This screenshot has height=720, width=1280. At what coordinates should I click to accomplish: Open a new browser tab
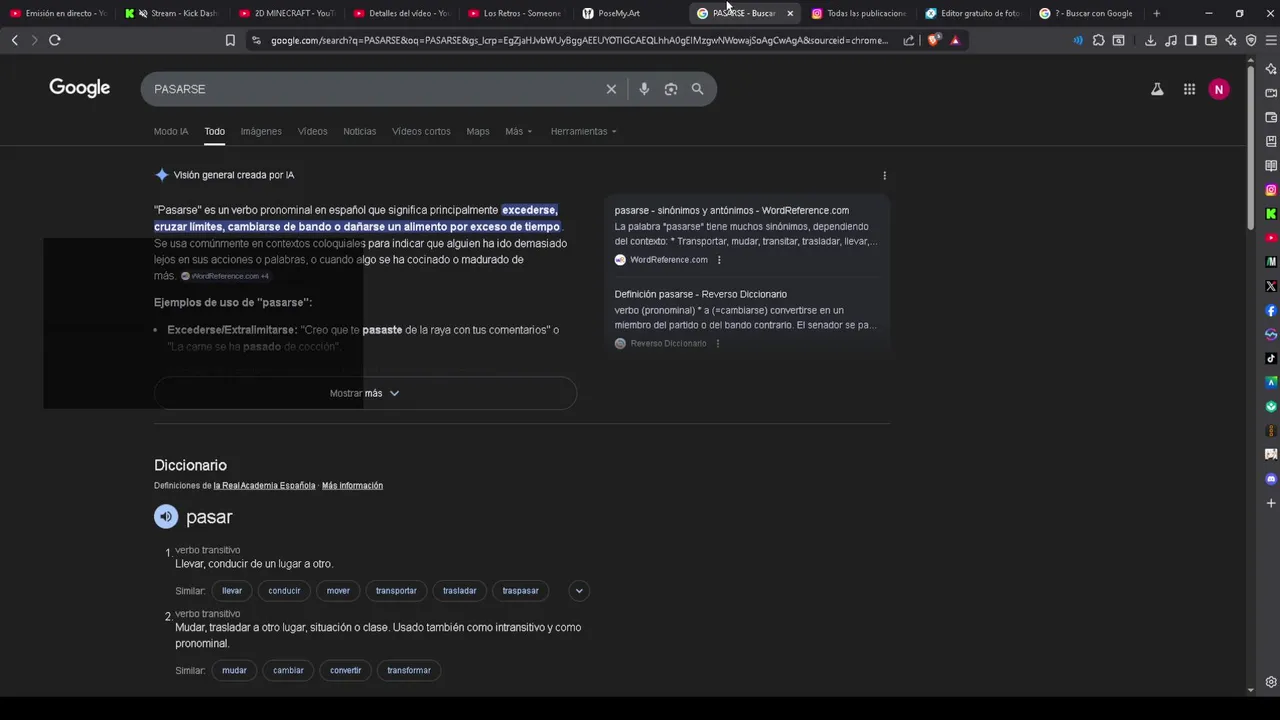pyautogui.click(x=1157, y=13)
